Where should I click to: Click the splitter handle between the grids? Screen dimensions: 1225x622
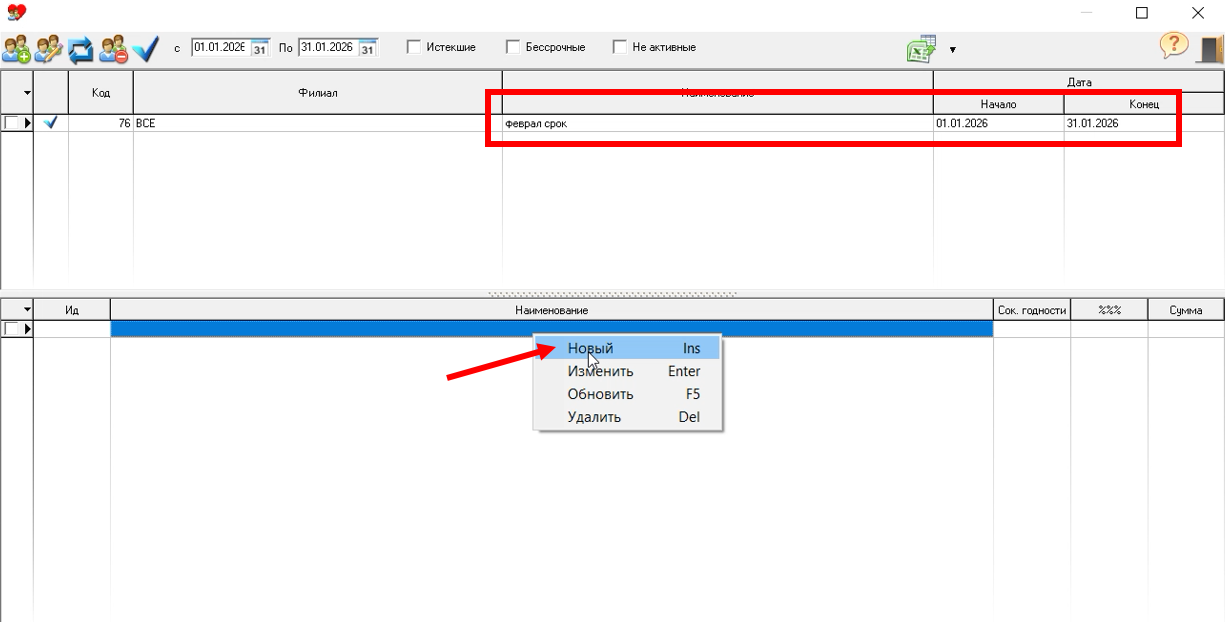pos(612,294)
